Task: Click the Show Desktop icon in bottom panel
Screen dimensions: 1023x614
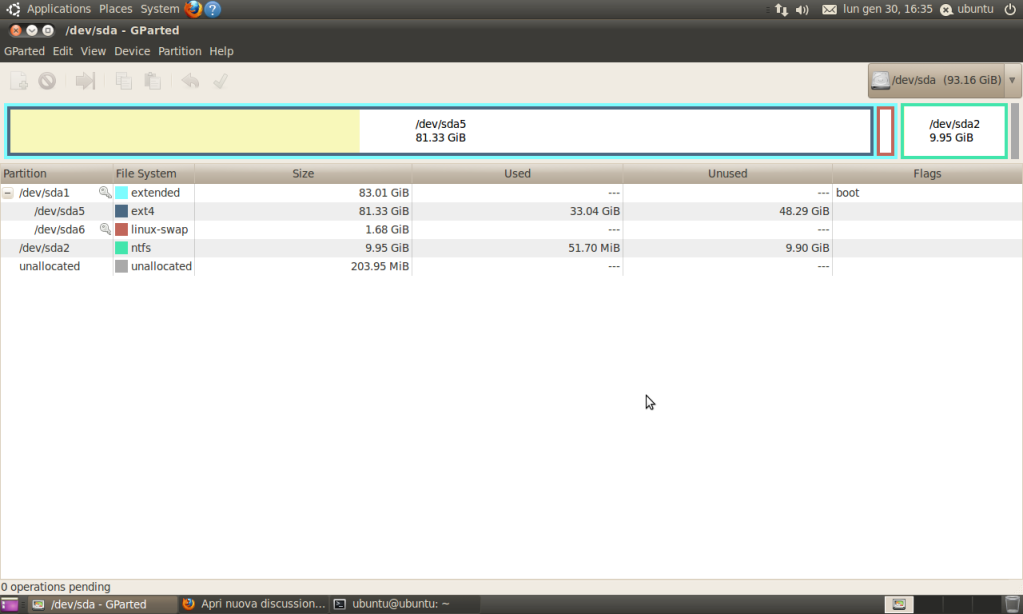Action: coord(9,604)
